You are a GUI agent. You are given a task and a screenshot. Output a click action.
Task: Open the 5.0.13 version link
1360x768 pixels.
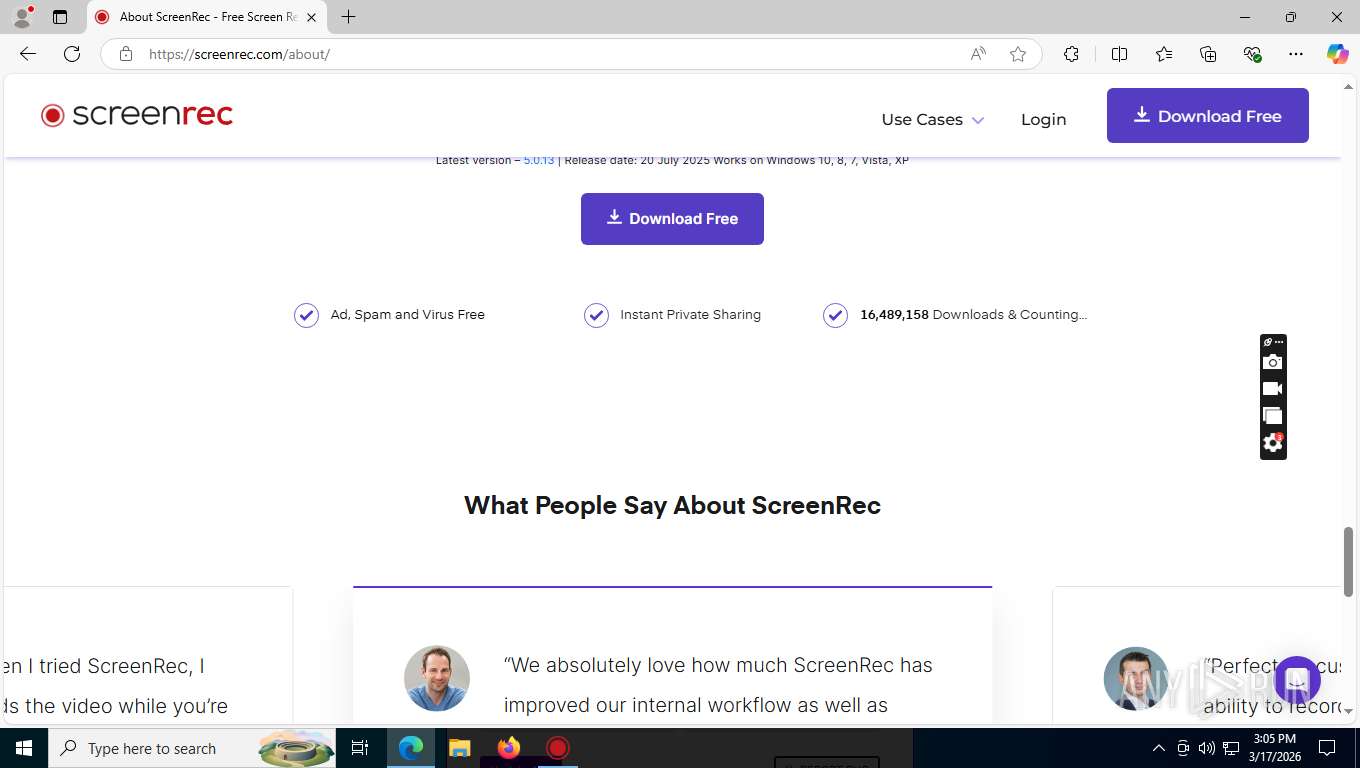[x=539, y=160]
